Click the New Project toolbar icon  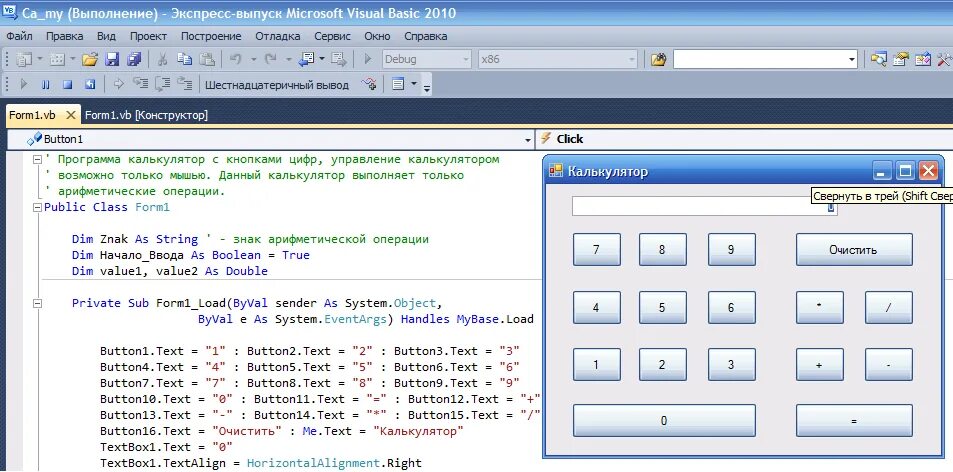coord(24,60)
